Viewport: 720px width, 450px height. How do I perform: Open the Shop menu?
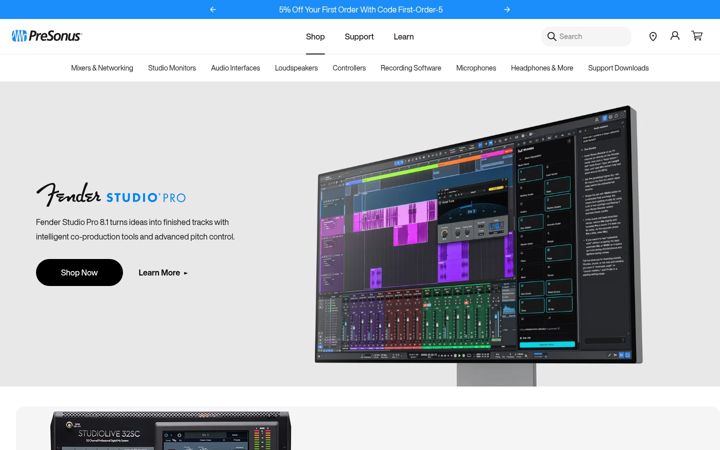coord(315,37)
